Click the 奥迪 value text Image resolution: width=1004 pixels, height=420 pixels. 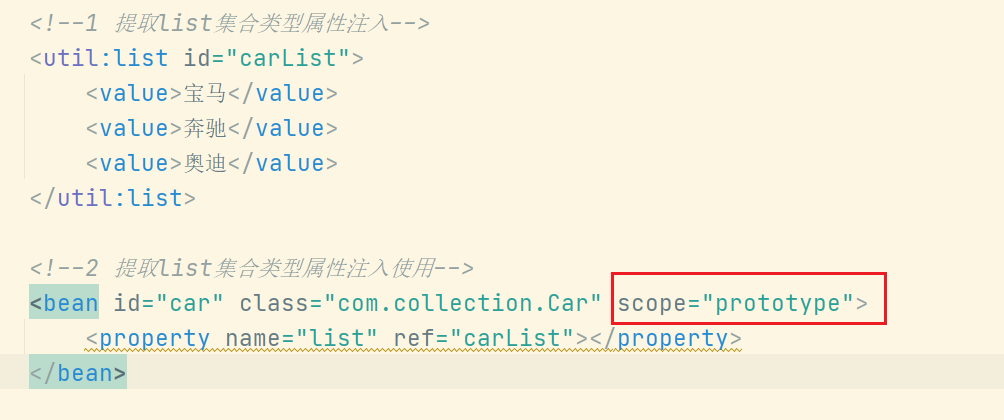click(205, 163)
